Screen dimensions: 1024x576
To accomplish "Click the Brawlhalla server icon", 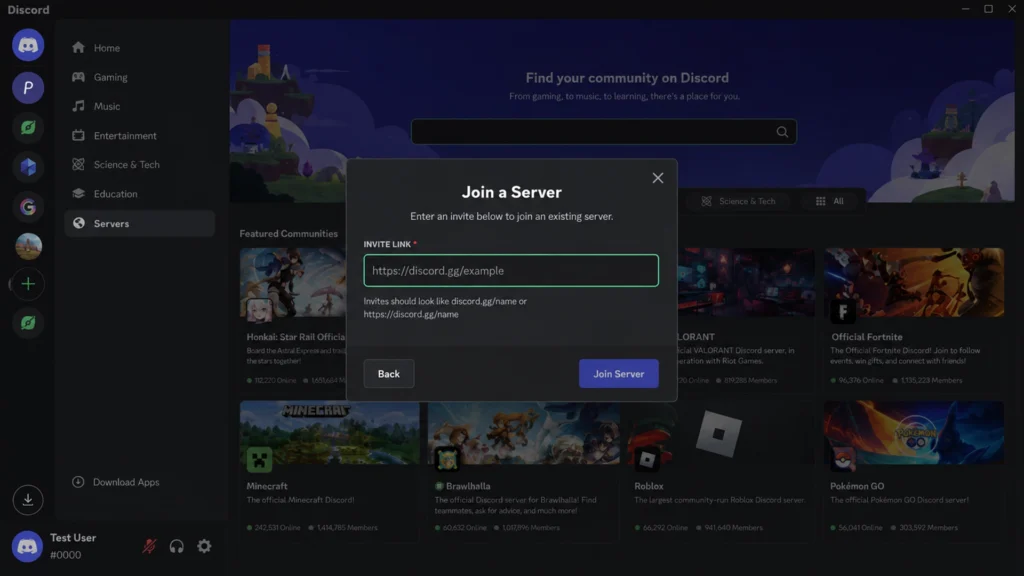I will 447,460.
